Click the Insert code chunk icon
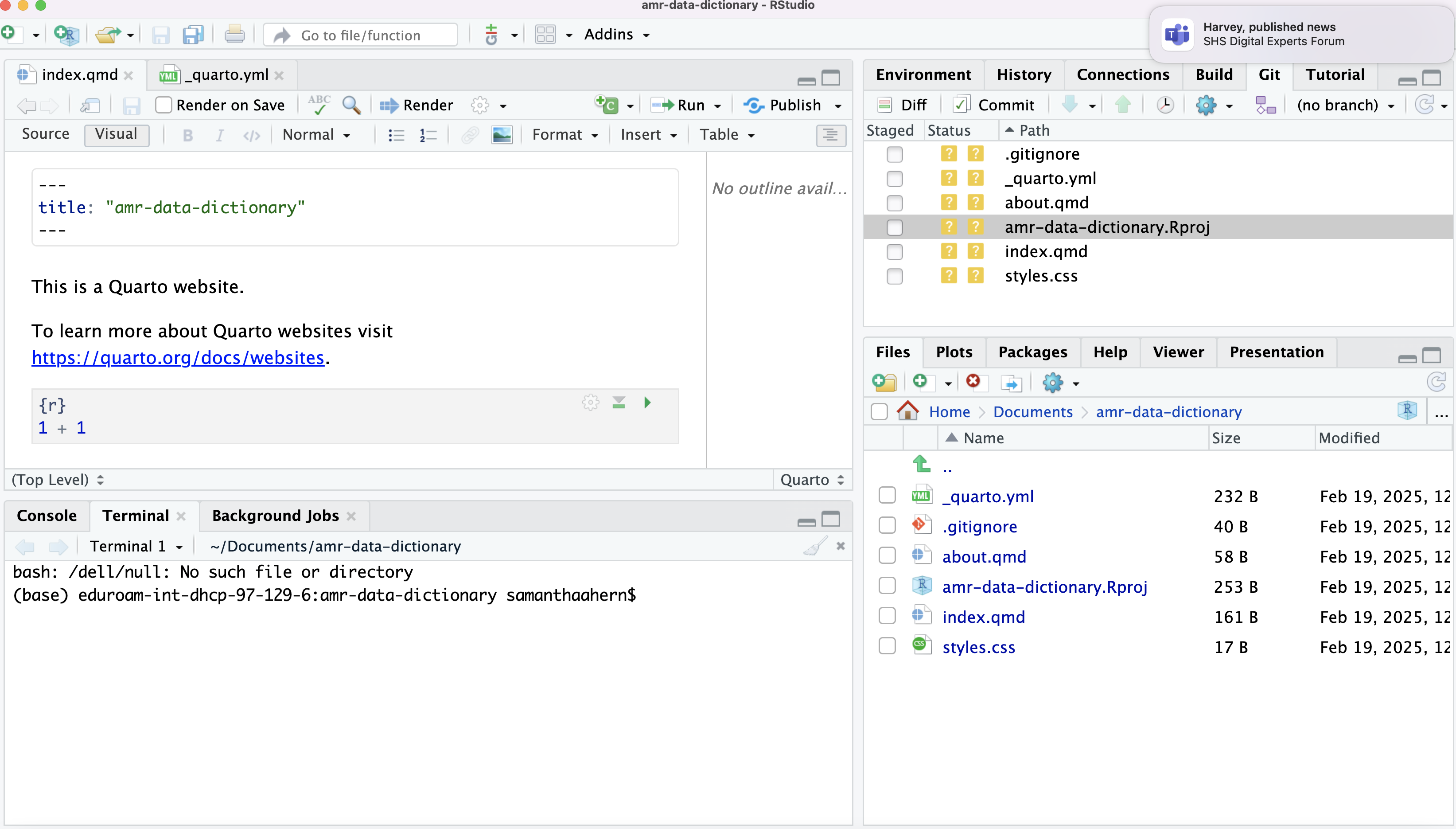This screenshot has height=829, width=1456. (x=607, y=105)
